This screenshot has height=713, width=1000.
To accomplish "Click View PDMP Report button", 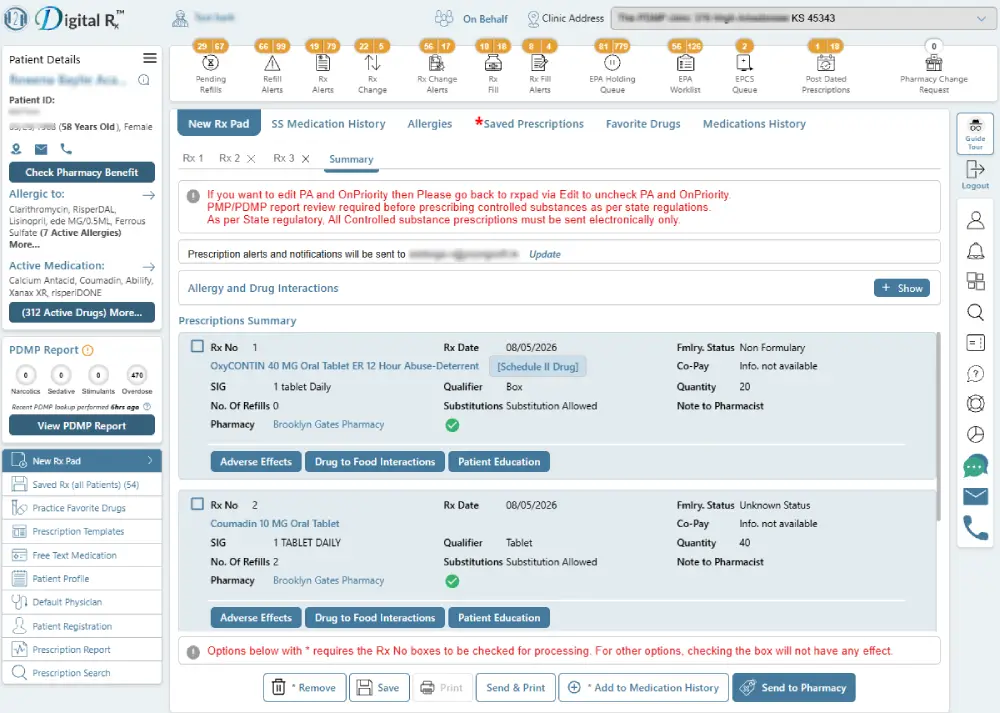I will tap(82, 425).
